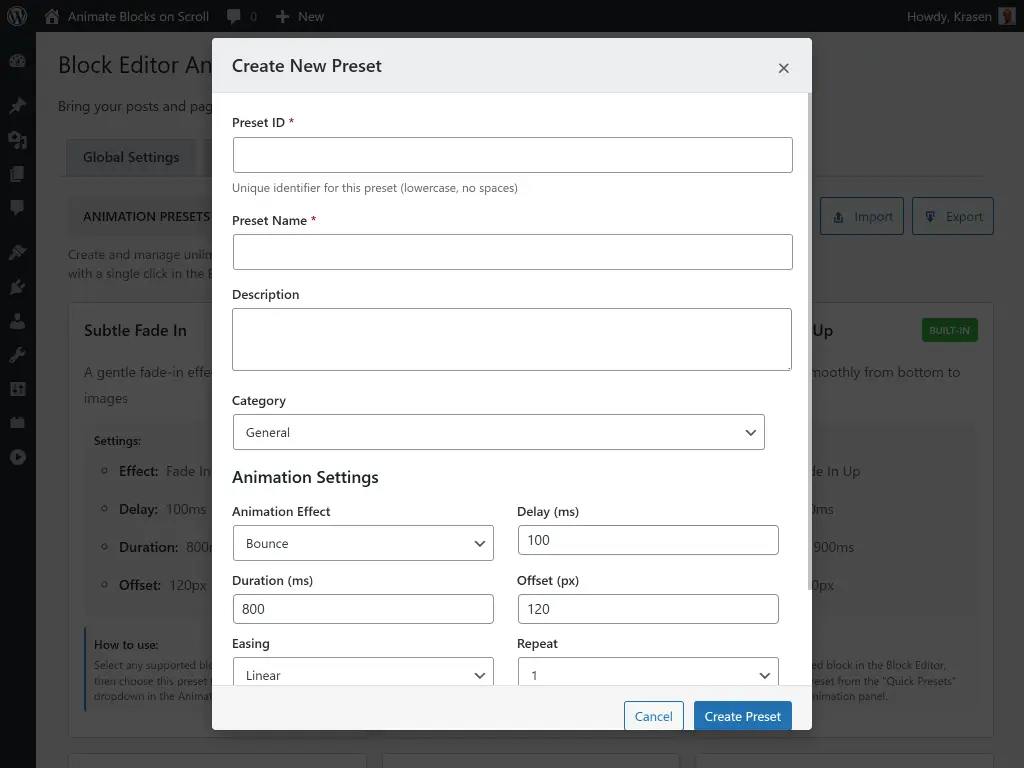Click the Pages icon in the sidebar

click(x=17, y=174)
